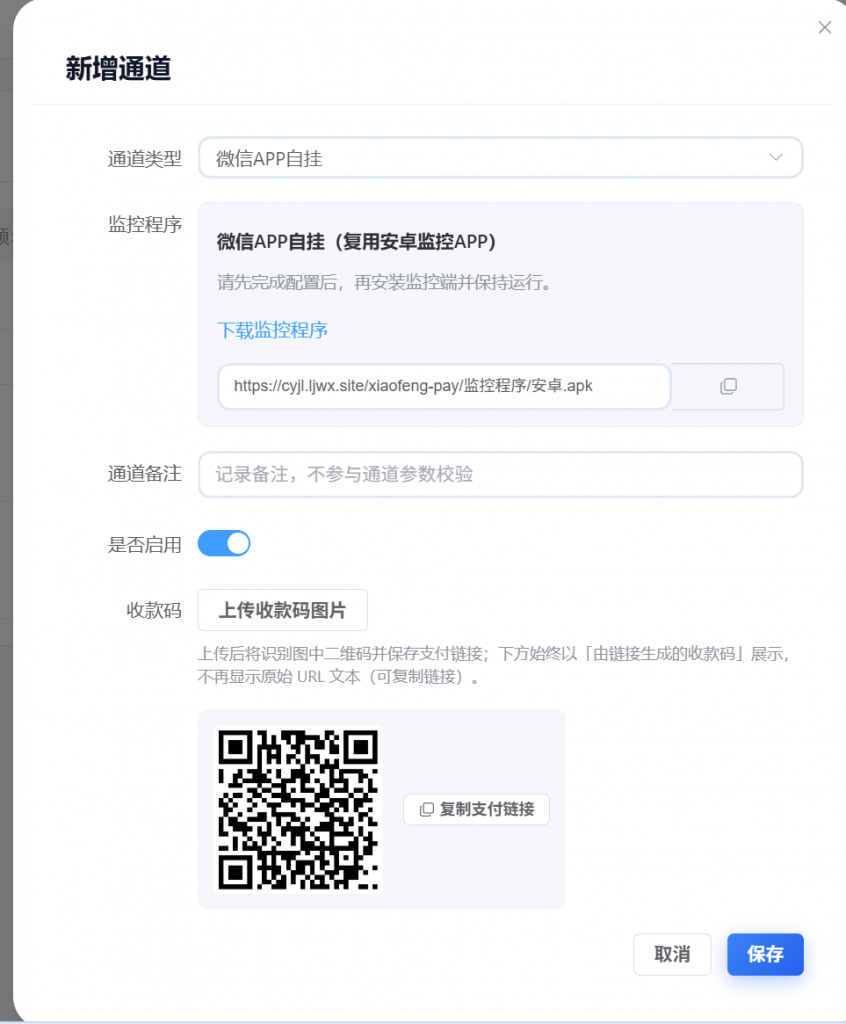Click the chevron arrow in the 通道类型 selector
The height and width of the screenshot is (1024, 846).
pos(776,158)
